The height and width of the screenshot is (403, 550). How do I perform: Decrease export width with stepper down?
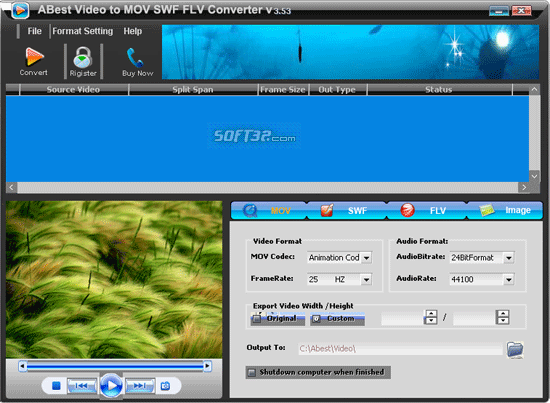point(431,321)
